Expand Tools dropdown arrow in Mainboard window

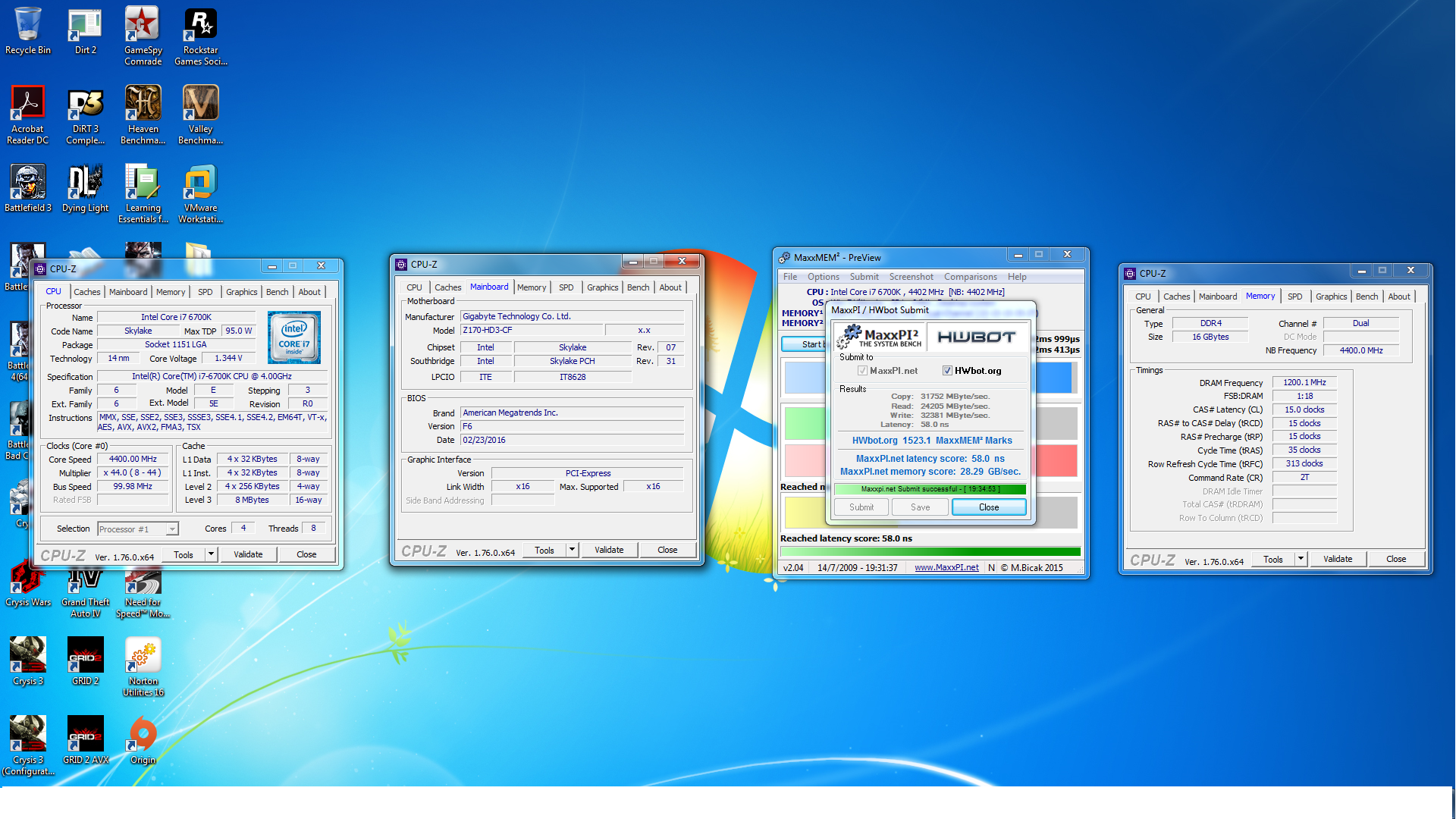[573, 550]
